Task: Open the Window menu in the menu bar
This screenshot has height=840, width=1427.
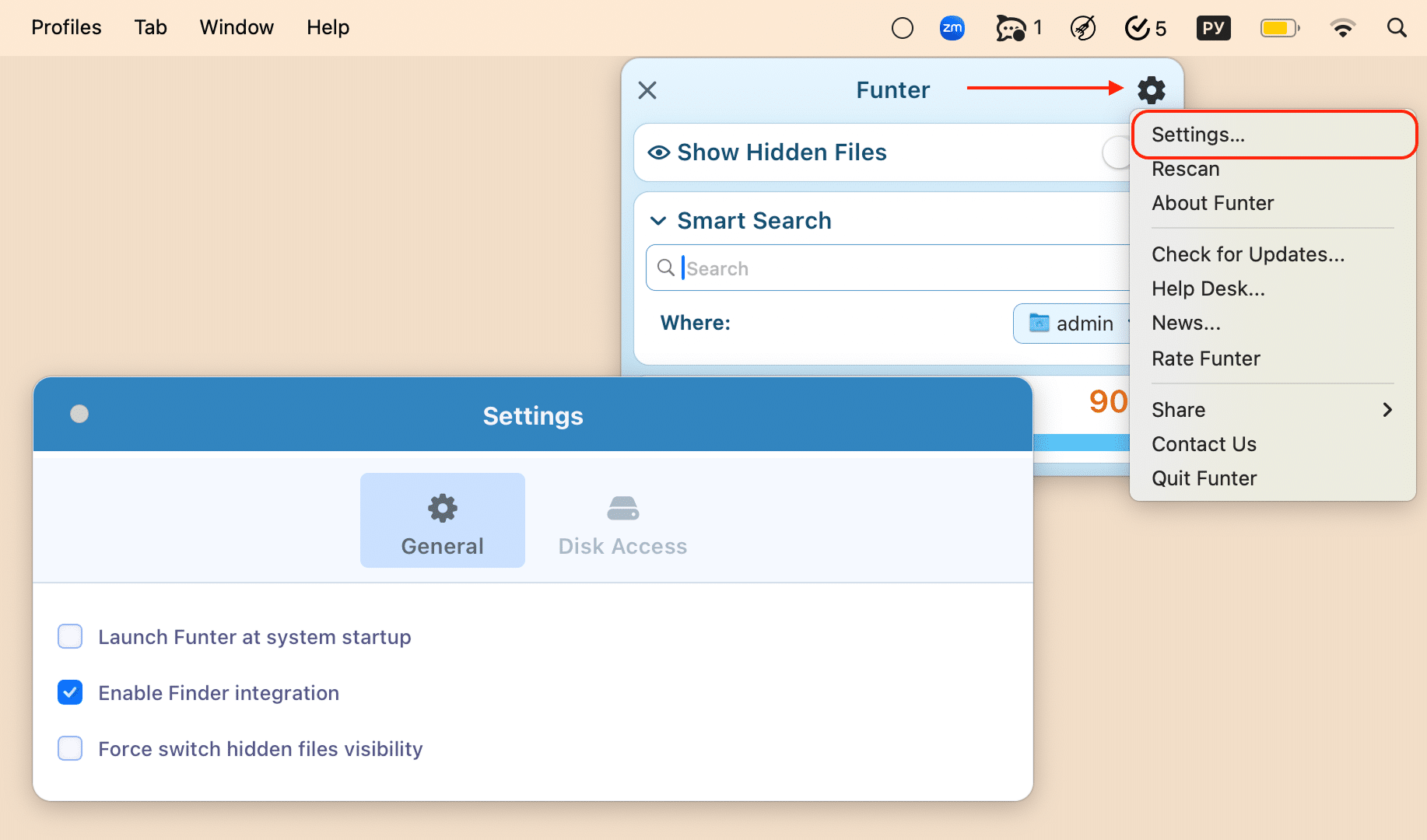Action: click(237, 27)
